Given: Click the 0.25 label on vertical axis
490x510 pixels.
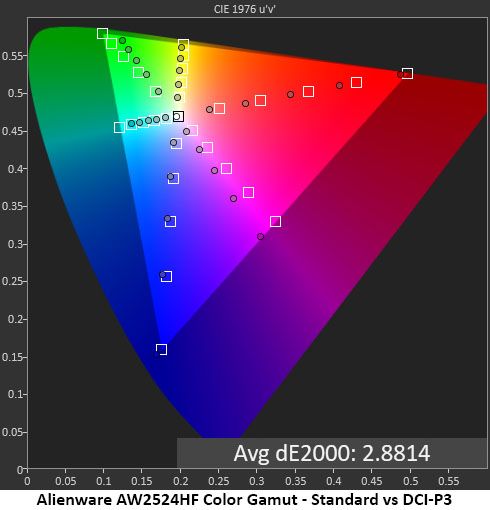Looking at the screenshot, I should (x=12, y=281).
